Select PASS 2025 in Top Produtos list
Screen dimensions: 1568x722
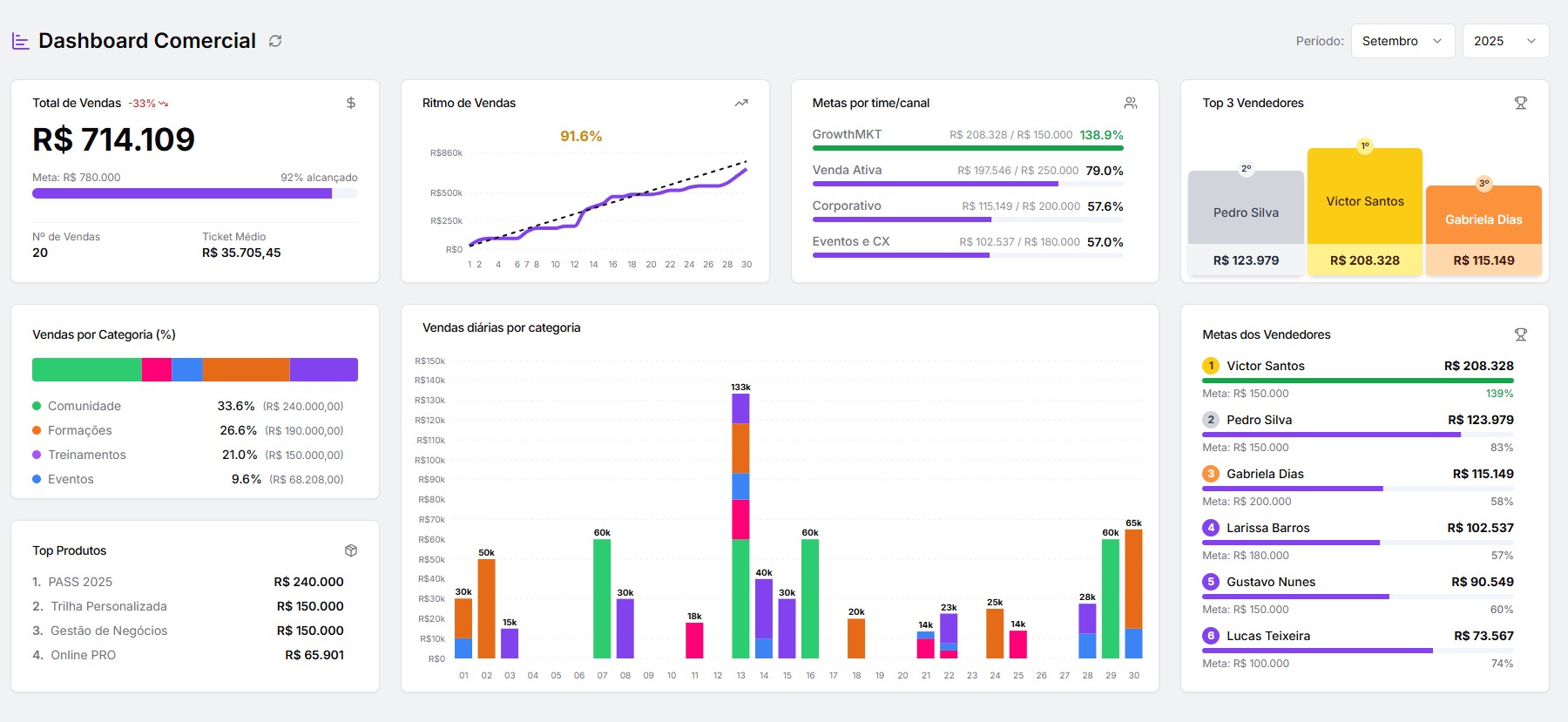pos(80,582)
